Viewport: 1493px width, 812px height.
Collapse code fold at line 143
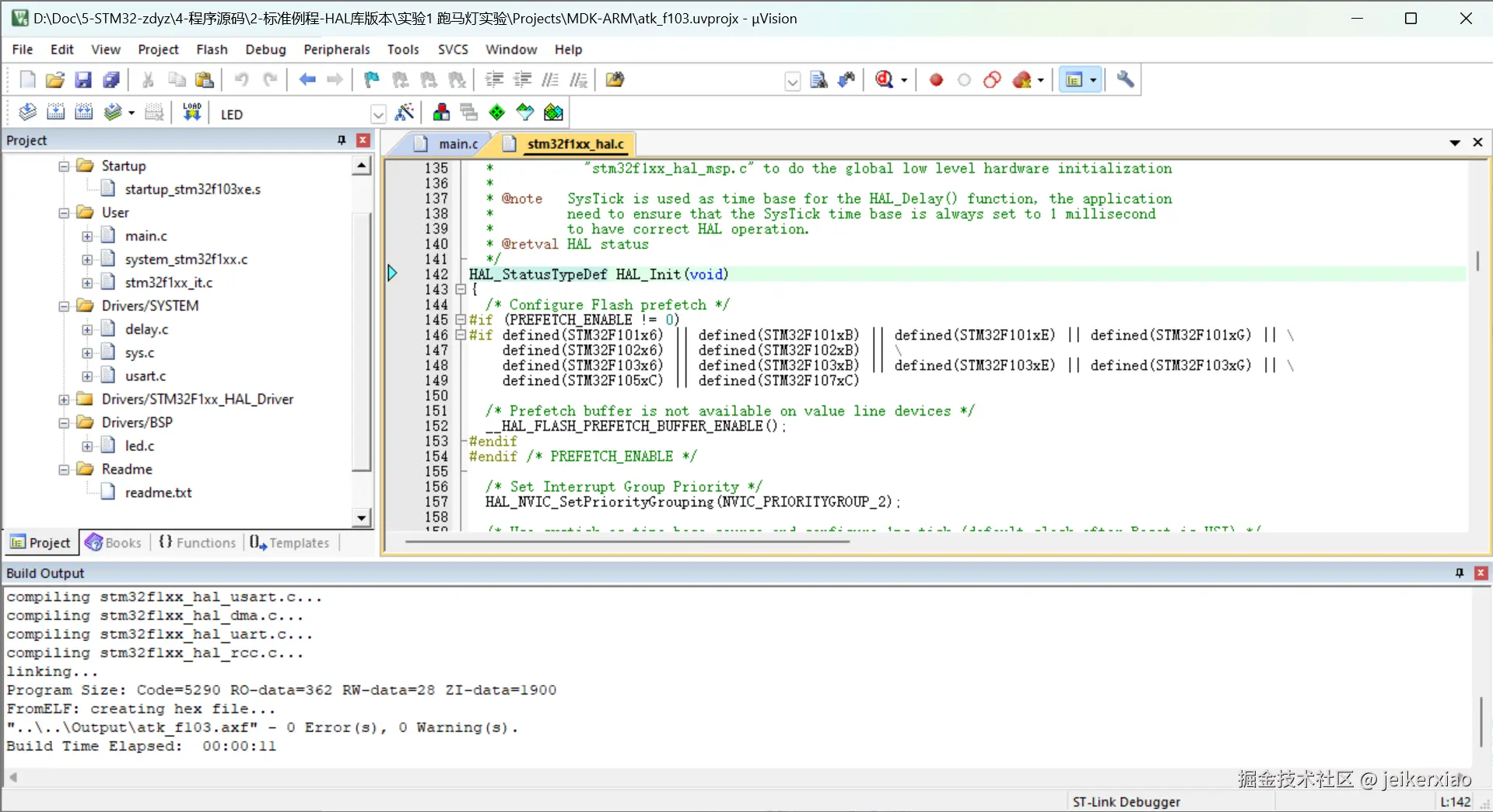(461, 289)
